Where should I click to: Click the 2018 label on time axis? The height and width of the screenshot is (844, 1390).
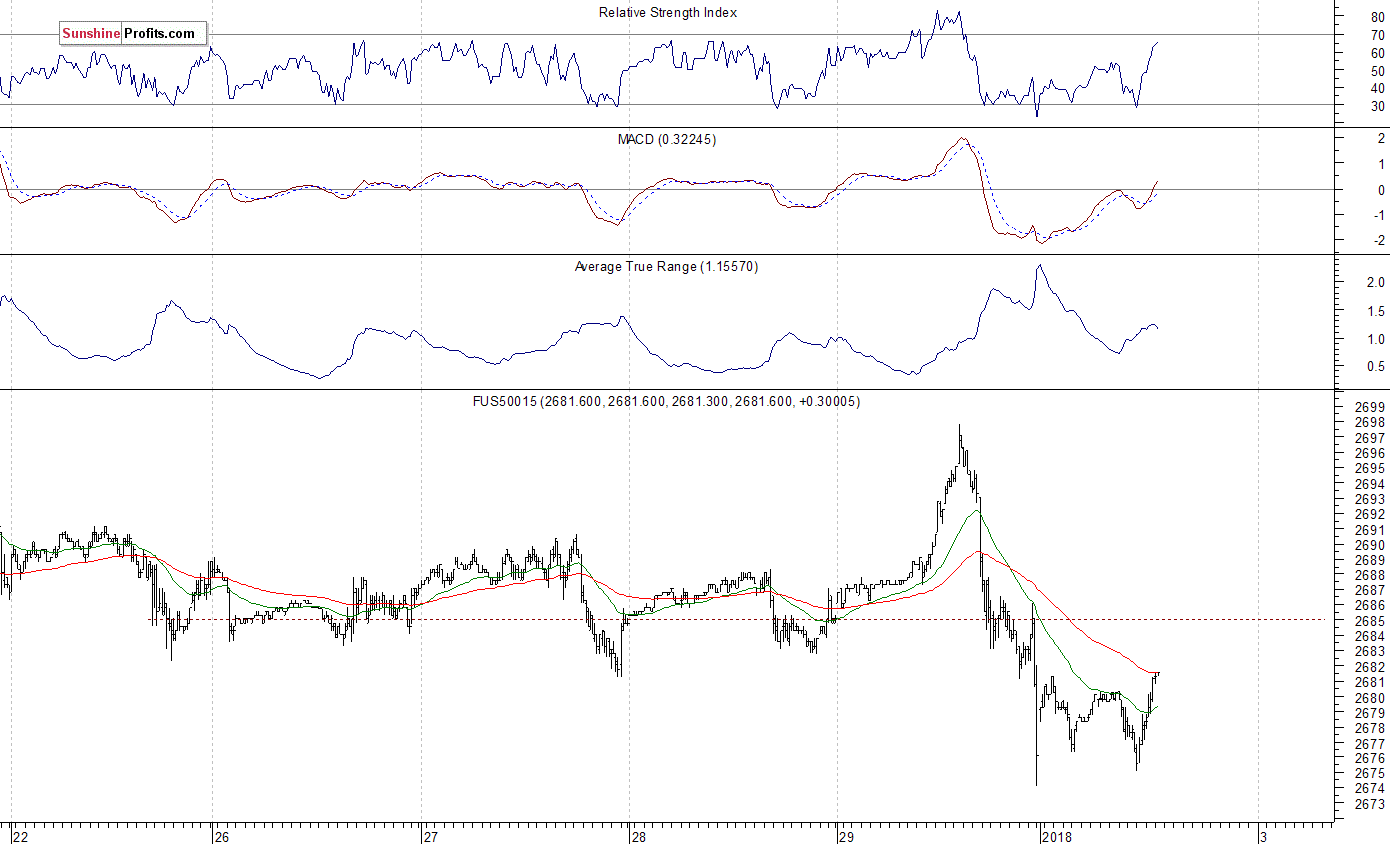(x=1058, y=836)
